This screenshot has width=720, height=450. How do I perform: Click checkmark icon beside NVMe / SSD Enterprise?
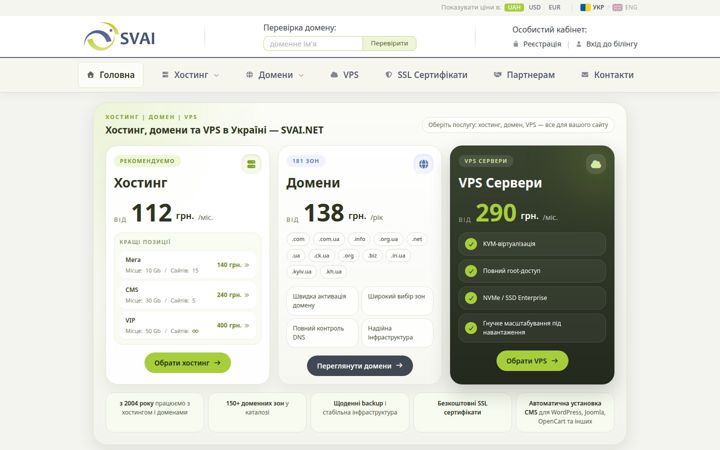click(x=471, y=298)
